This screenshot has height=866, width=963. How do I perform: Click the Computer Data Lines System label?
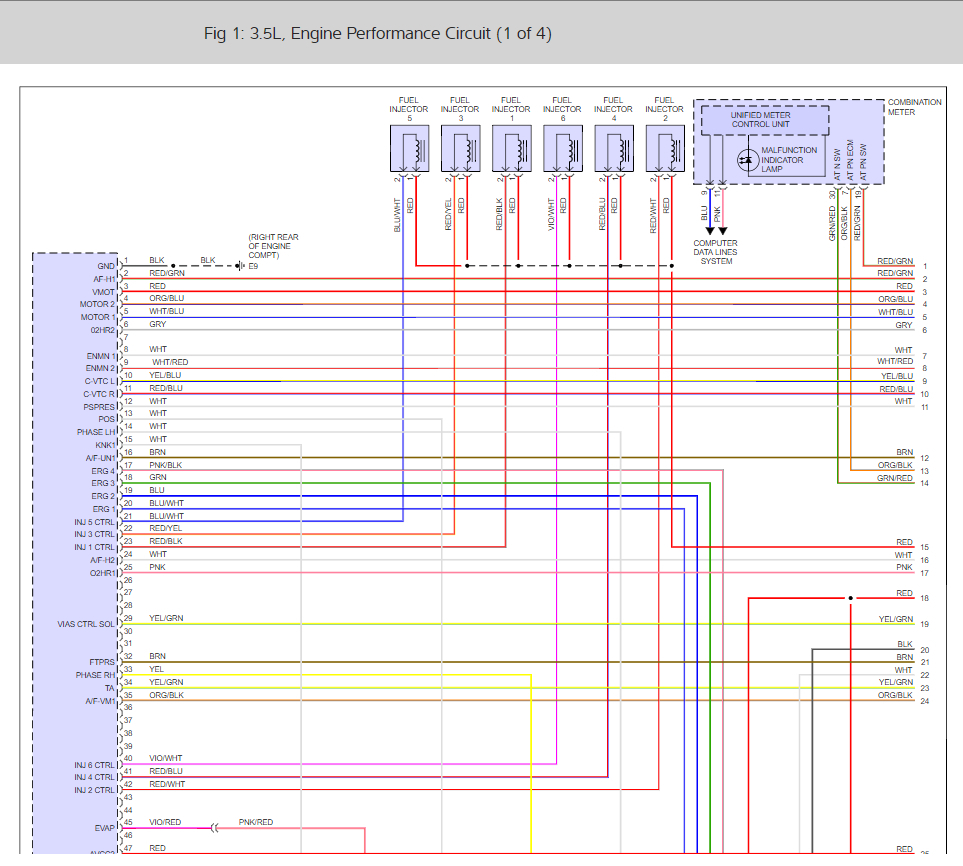(716, 252)
